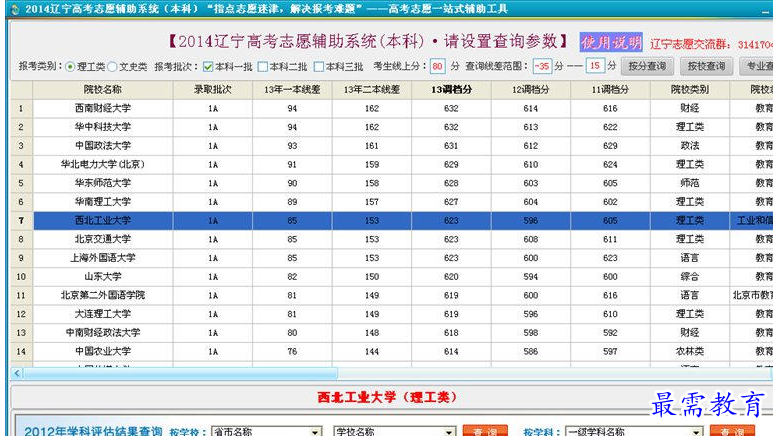Click the app icon in the title bar
The width and height of the screenshot is (773, 436).
tap(14, 9)
